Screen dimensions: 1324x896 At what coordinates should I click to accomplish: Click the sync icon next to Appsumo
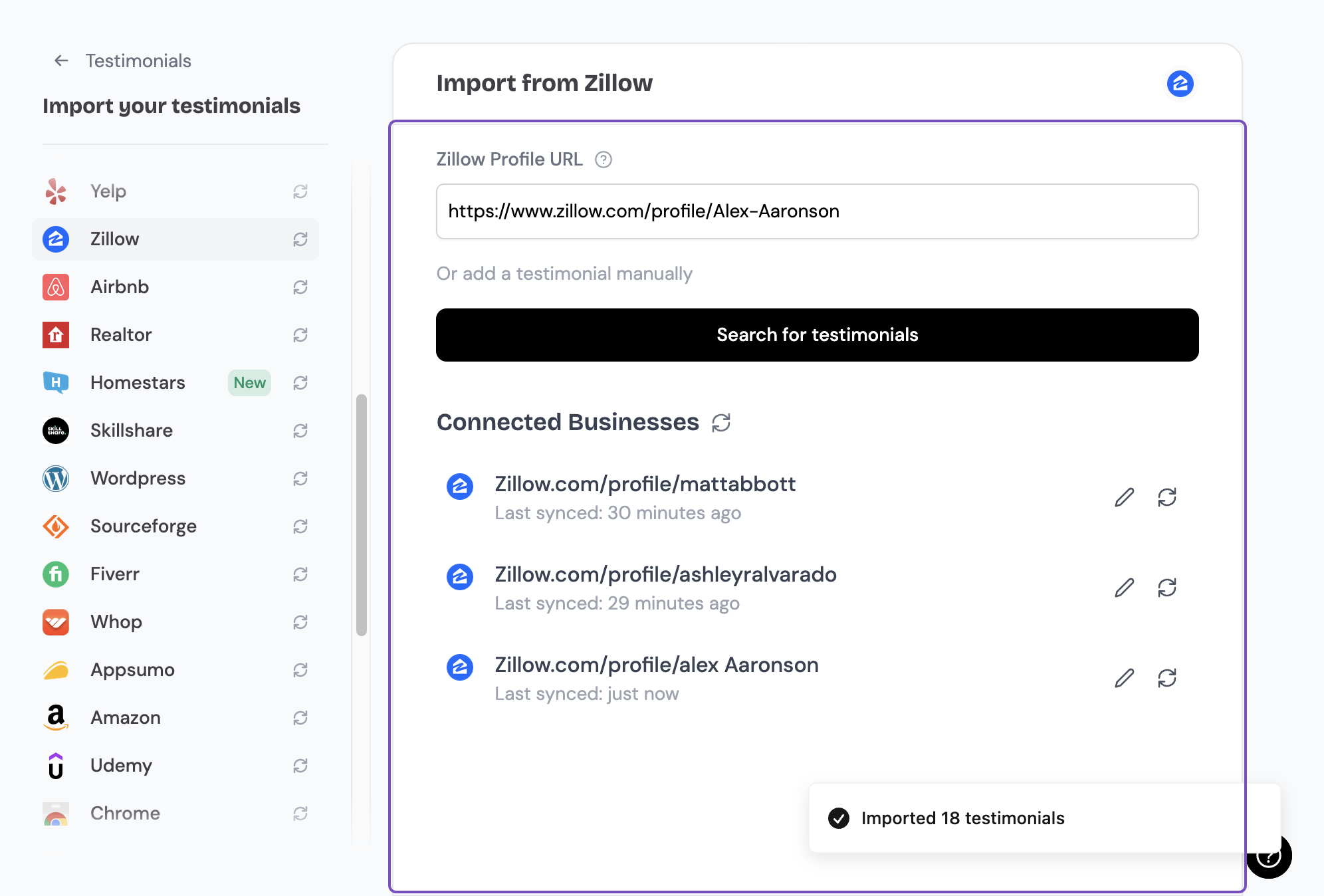coord(300,670)
